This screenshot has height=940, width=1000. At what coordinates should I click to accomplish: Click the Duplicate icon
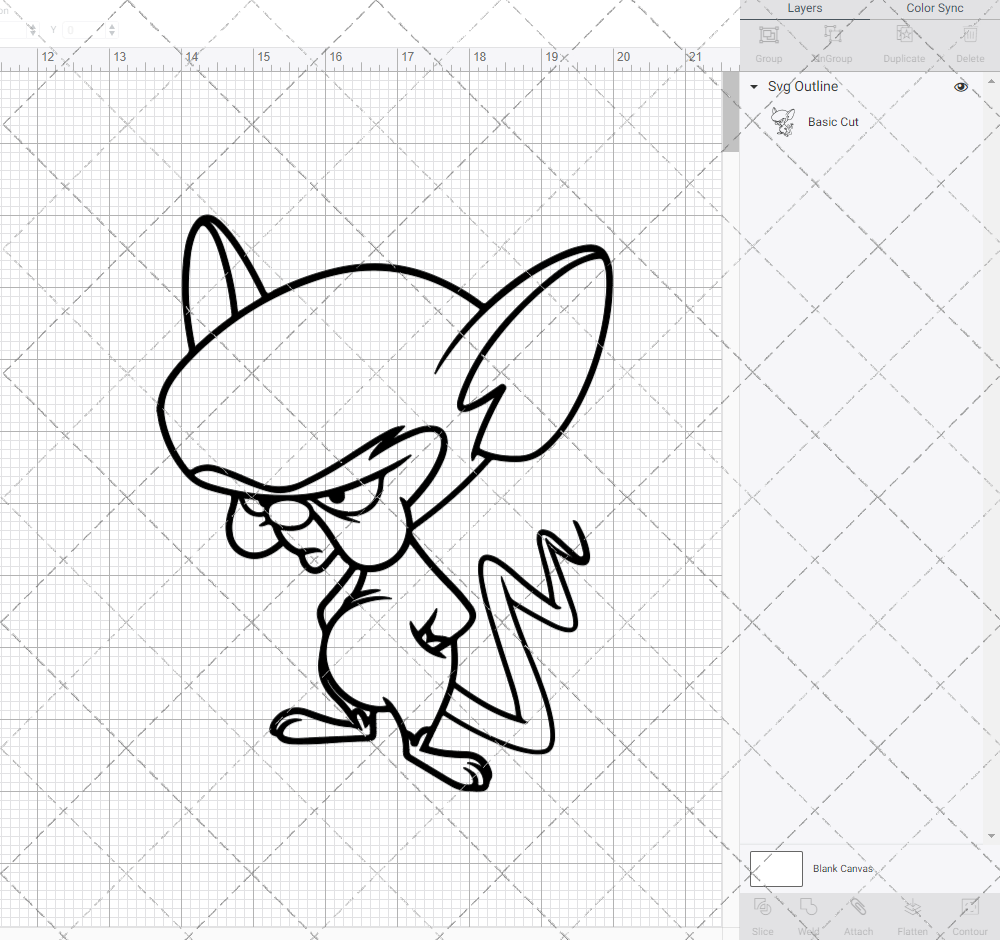pyautogui.click(x=904, y=34)
